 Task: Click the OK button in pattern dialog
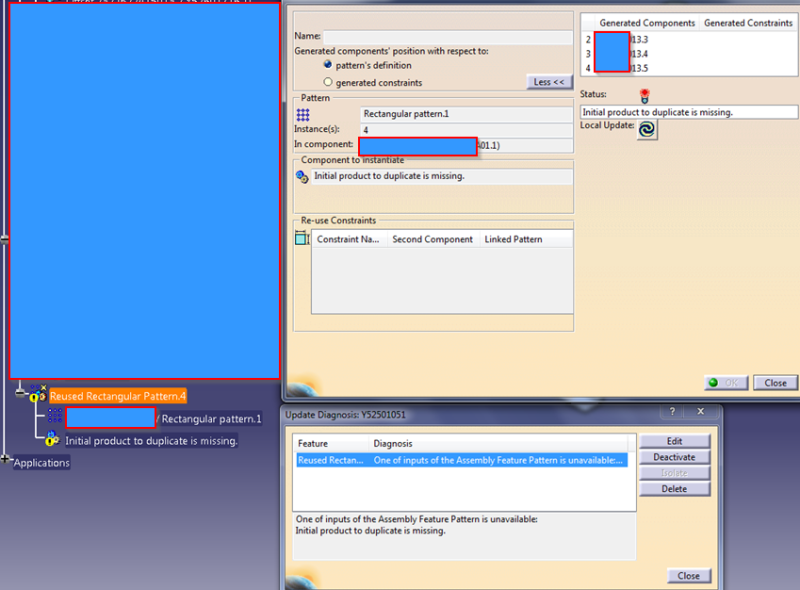pos(726,383)
